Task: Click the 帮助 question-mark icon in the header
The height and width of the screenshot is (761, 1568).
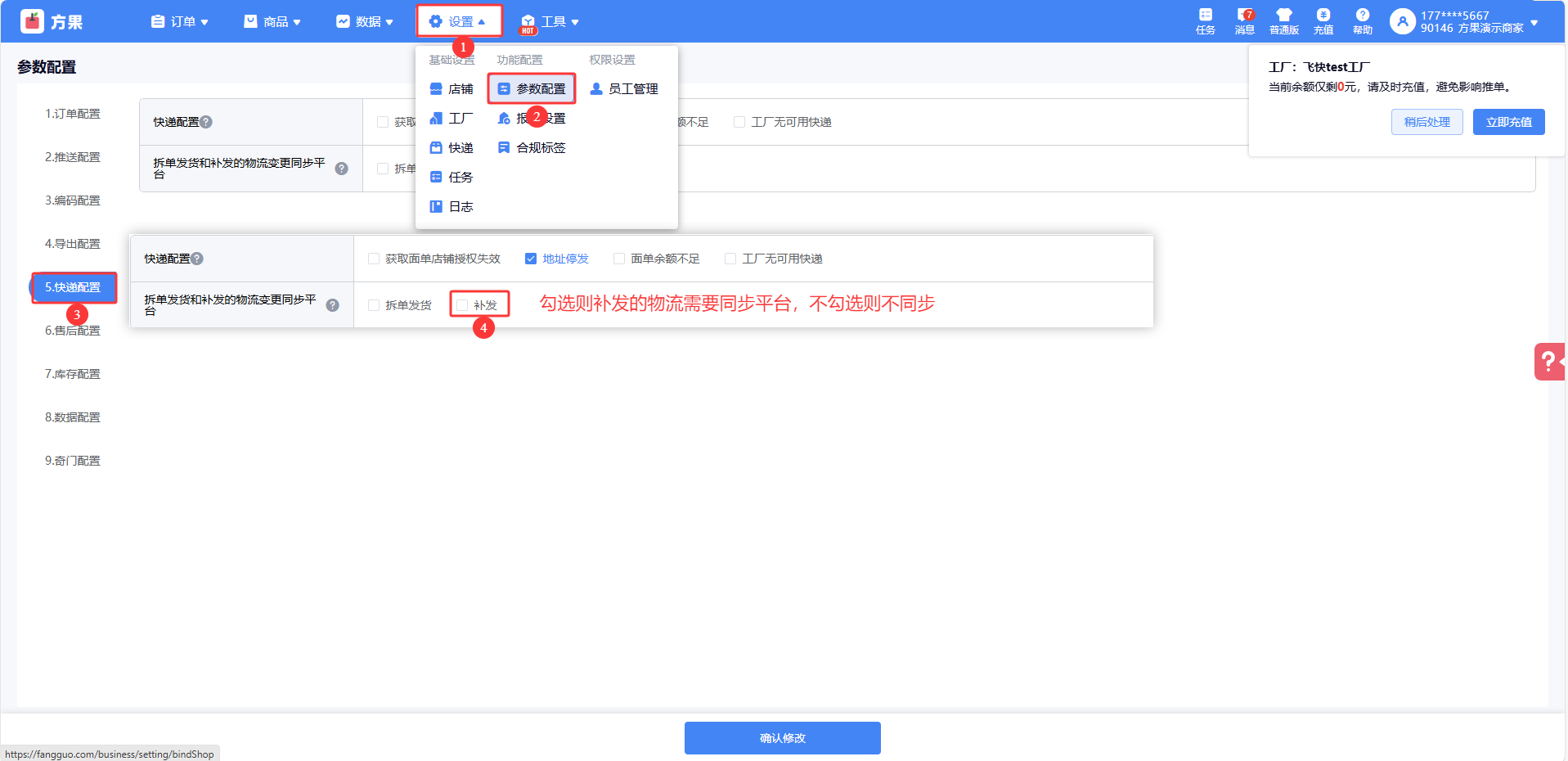Action: coord(1363,15)
